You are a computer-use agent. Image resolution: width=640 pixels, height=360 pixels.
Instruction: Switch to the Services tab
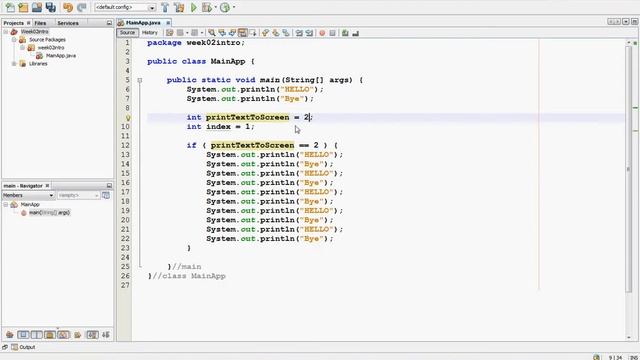point(68,23)
